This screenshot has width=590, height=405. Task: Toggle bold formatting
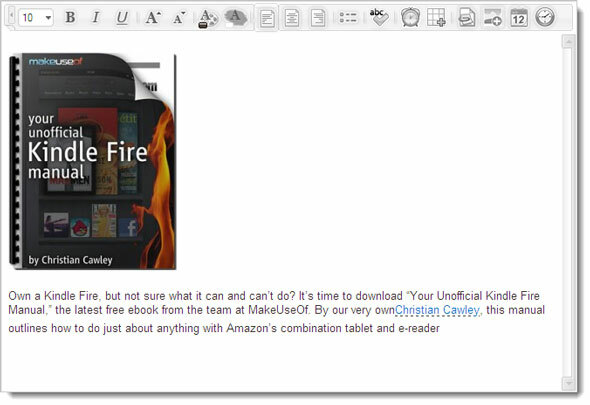click(x=70, y=17)
